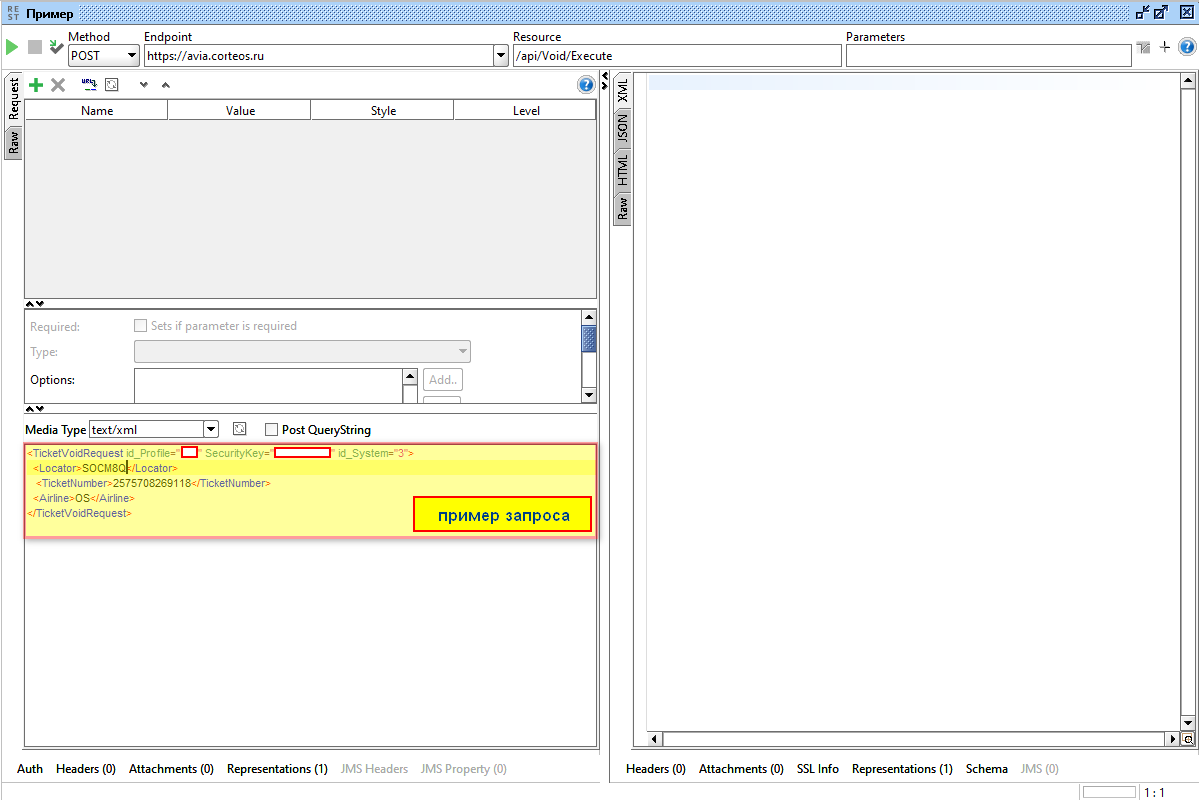Switch to the JSON response tab
This screenshot has height=800, width=1199.
tap(622, 129)
